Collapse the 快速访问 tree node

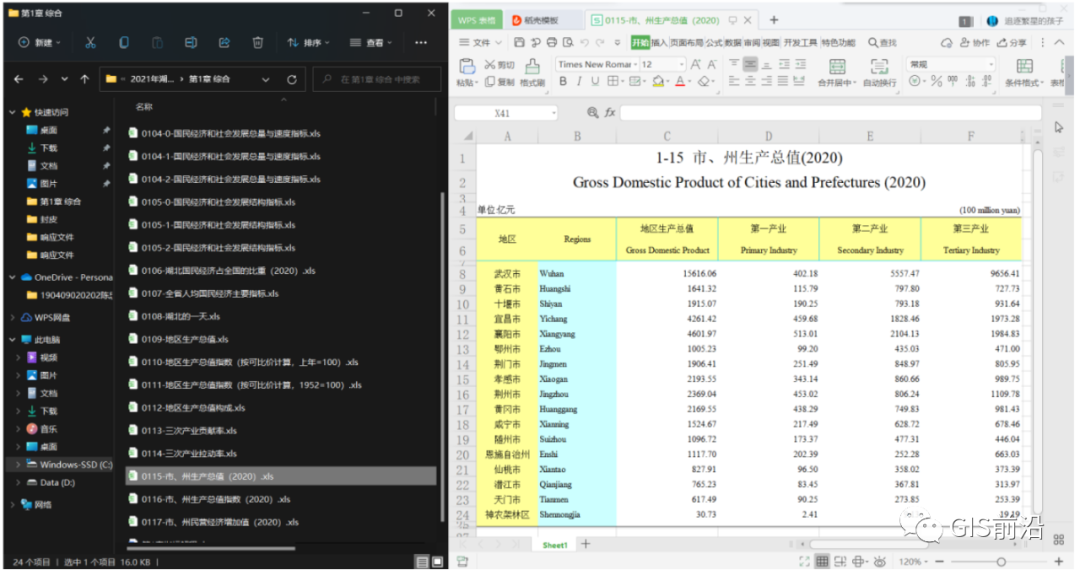pyautogui.click(x=12, y=112)
